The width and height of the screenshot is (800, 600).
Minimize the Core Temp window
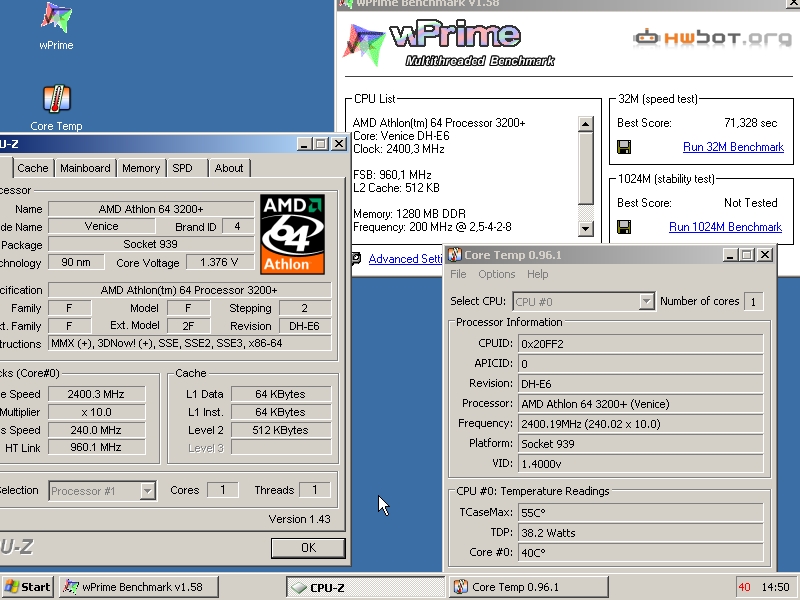point(730,255)
